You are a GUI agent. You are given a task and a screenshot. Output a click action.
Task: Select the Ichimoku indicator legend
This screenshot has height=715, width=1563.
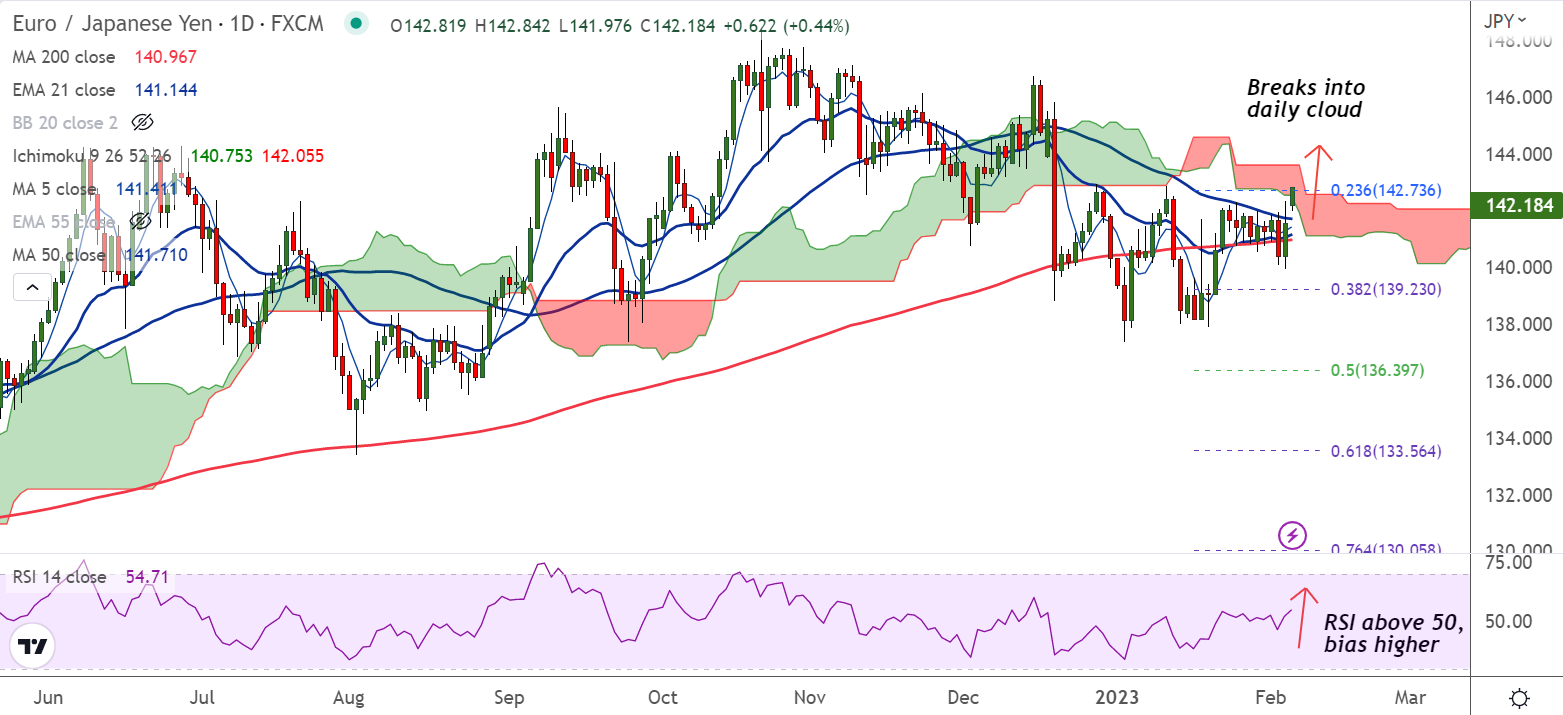[92, 156]
